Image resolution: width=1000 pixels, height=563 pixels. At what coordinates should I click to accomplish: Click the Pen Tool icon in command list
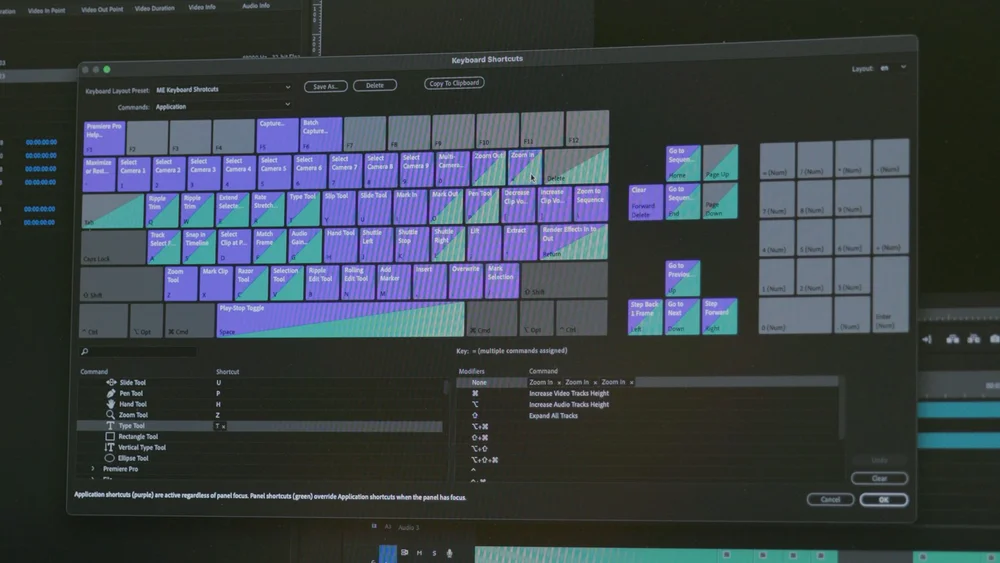coord(111,393)
